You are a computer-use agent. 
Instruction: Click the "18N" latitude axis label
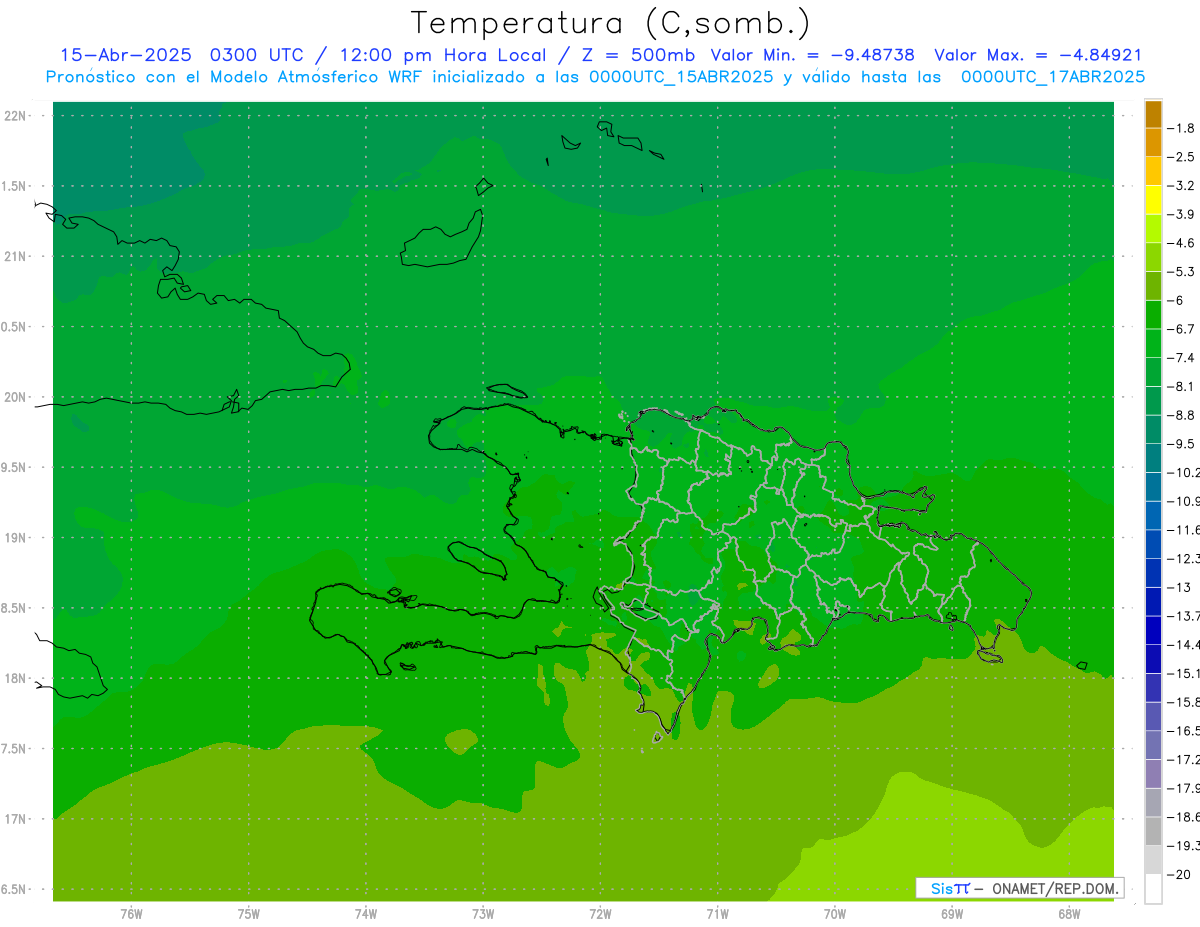16,679
